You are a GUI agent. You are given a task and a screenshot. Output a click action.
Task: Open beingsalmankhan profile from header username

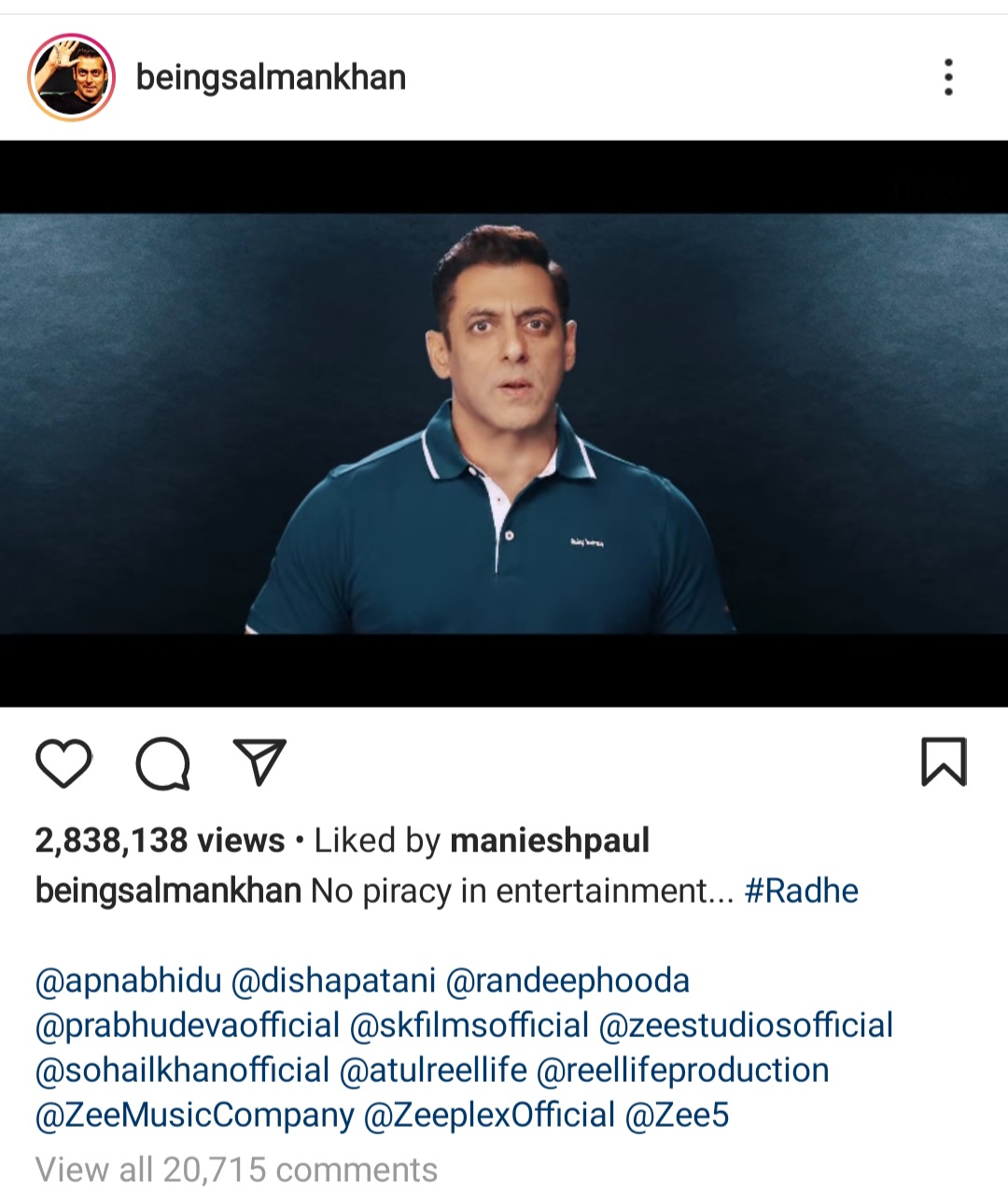(x=271, y=77)
